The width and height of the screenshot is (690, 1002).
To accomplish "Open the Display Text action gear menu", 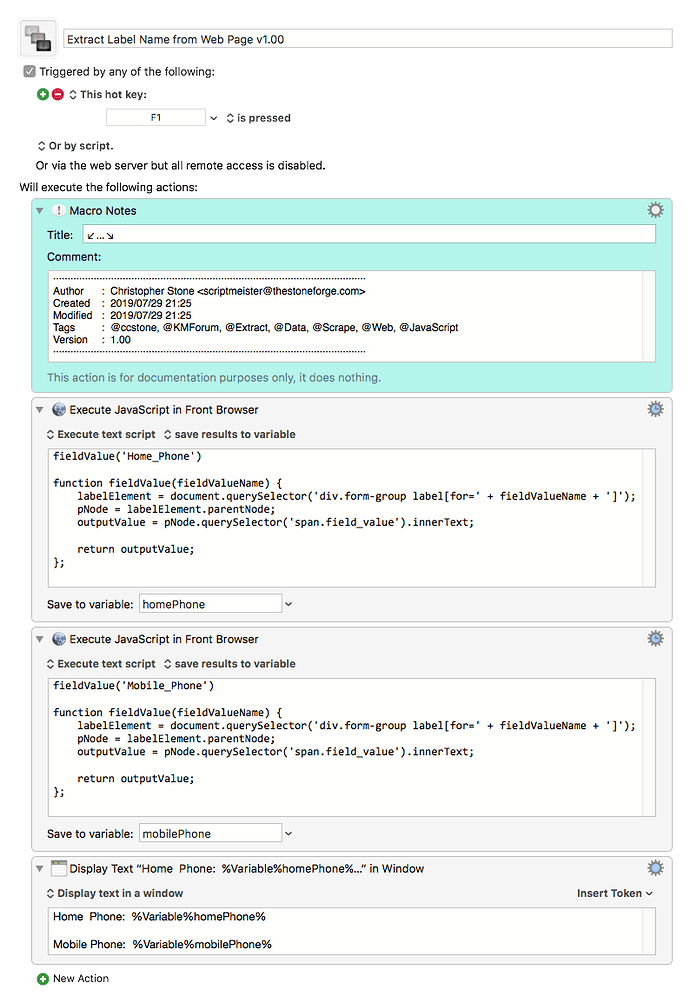I will tap(656, 868).
